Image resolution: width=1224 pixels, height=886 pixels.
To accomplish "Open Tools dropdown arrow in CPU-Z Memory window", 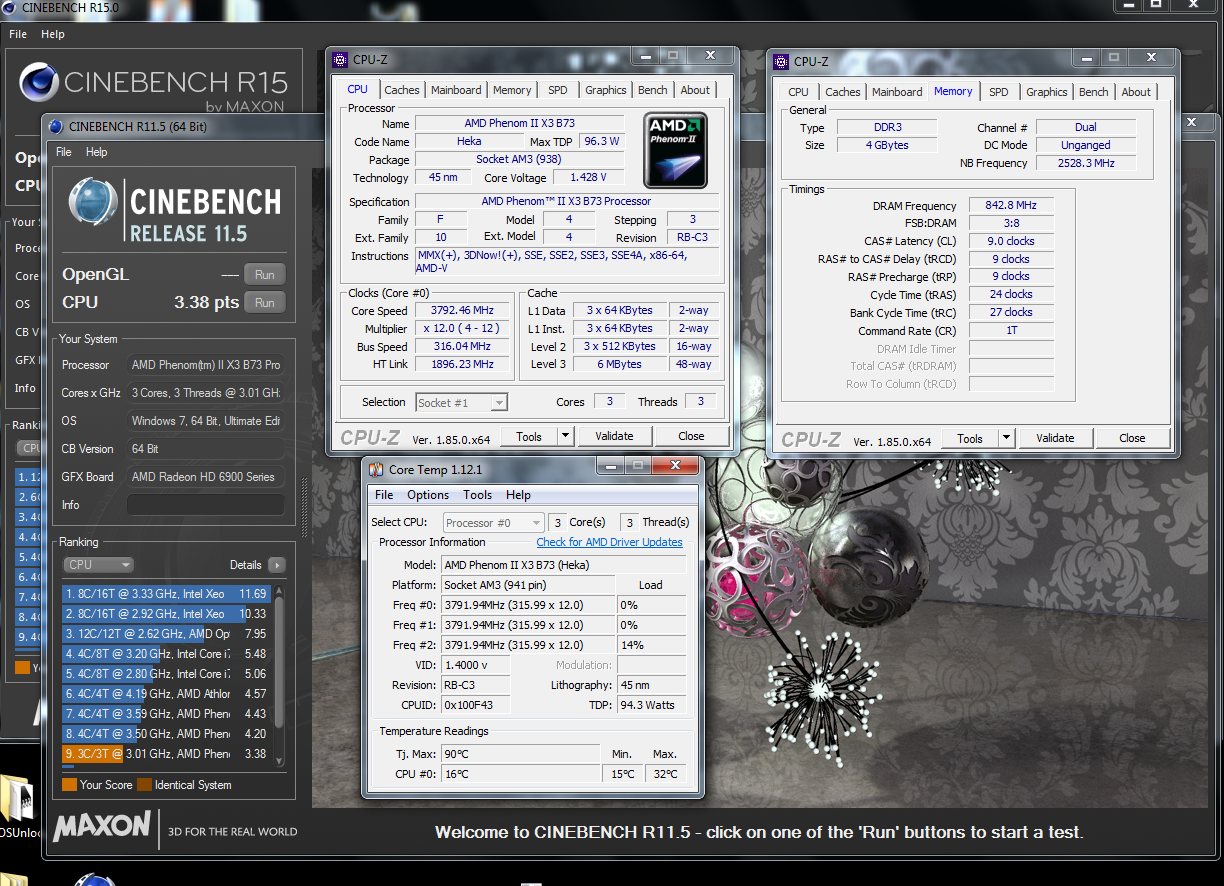I will 1006,438.
